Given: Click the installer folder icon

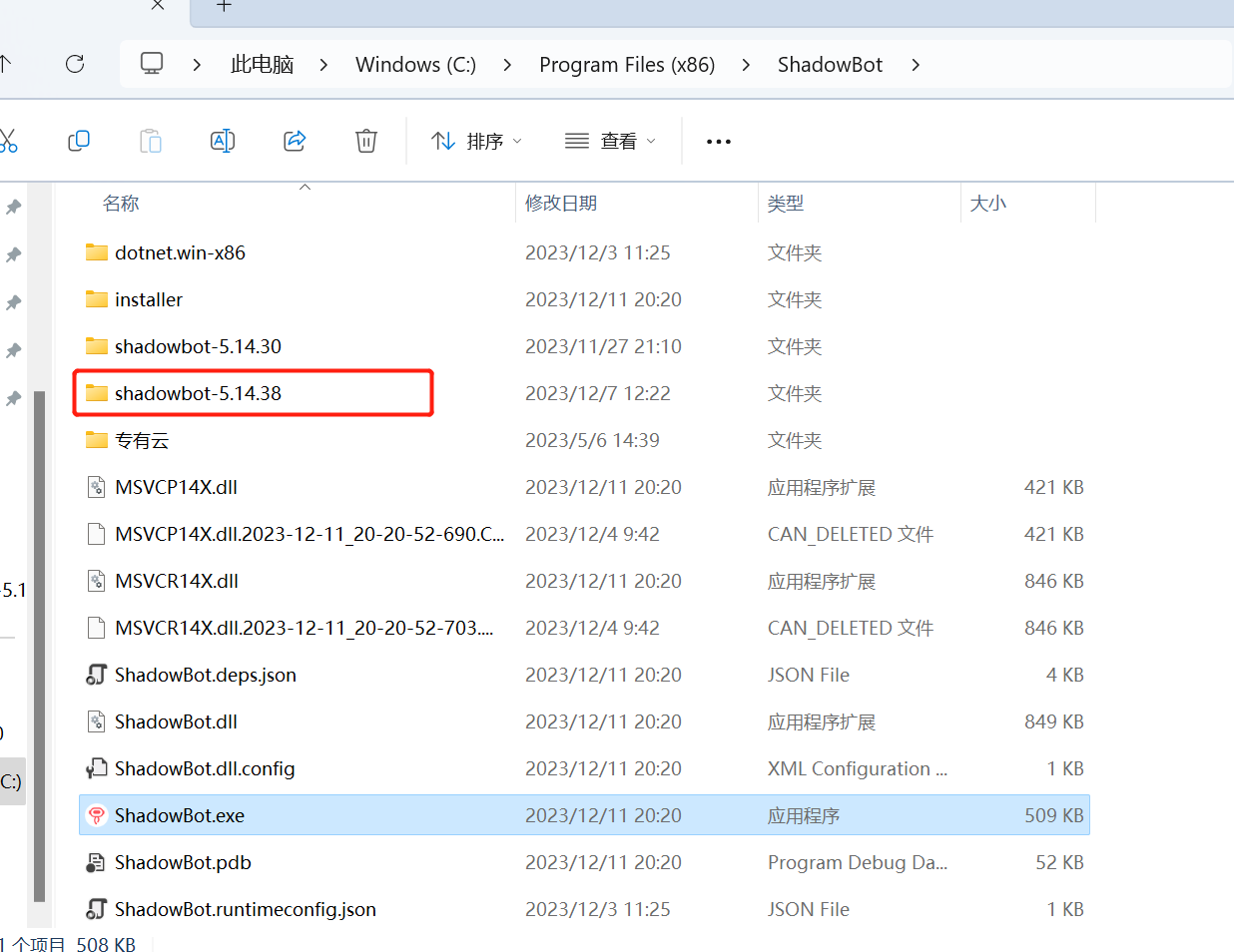Looking at the screenshot, I should (97, 299).
